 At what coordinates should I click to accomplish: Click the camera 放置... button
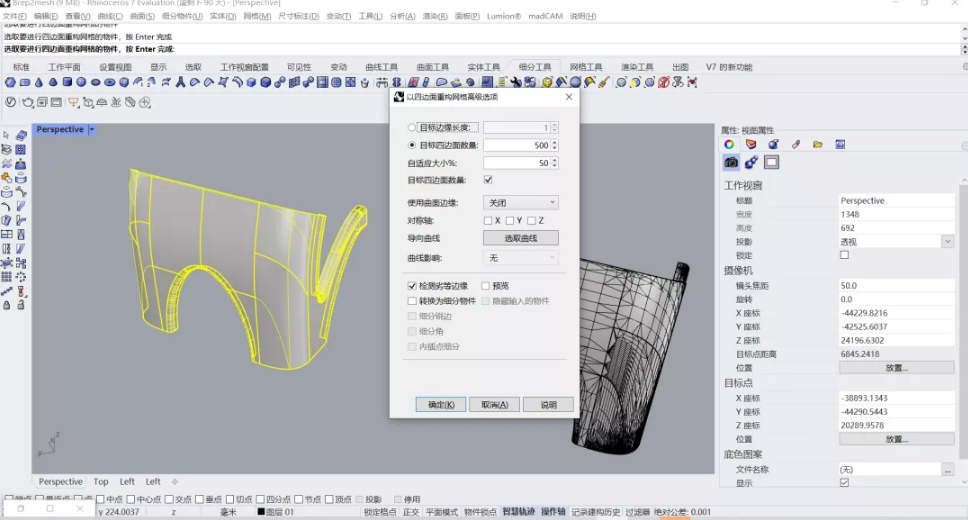[897, 367]
